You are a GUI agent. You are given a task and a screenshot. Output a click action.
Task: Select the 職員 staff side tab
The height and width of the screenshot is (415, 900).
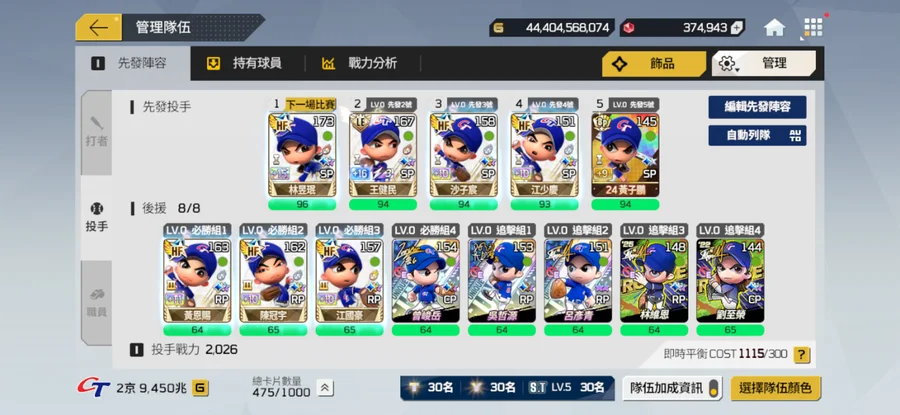tap(96, 303)
